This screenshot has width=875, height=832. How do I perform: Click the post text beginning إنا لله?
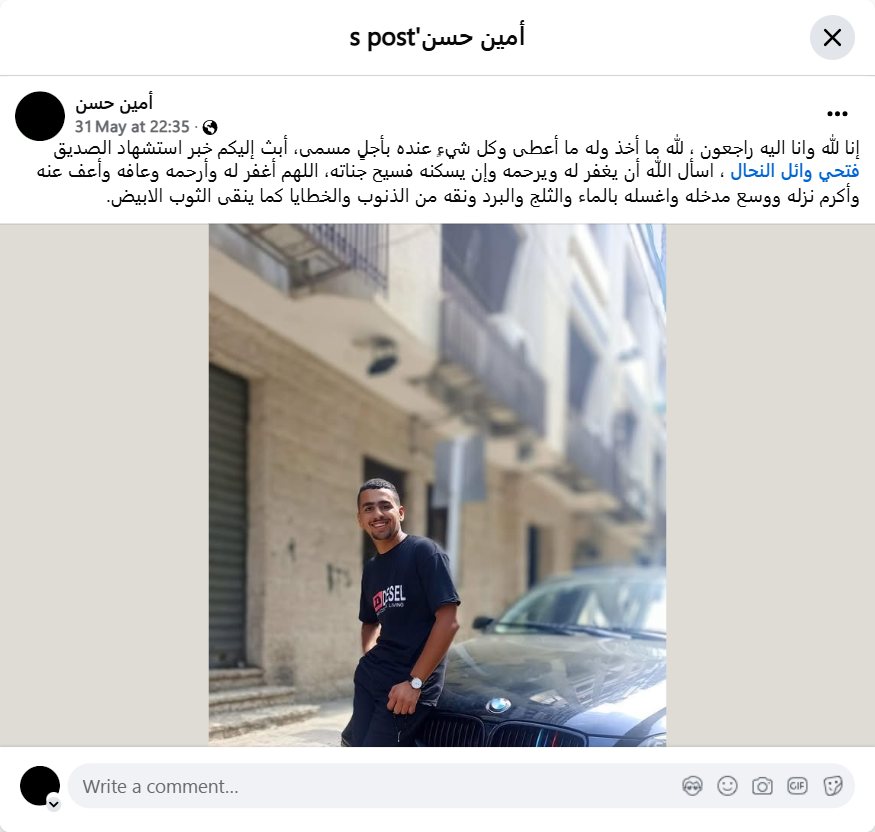(448, 172)
